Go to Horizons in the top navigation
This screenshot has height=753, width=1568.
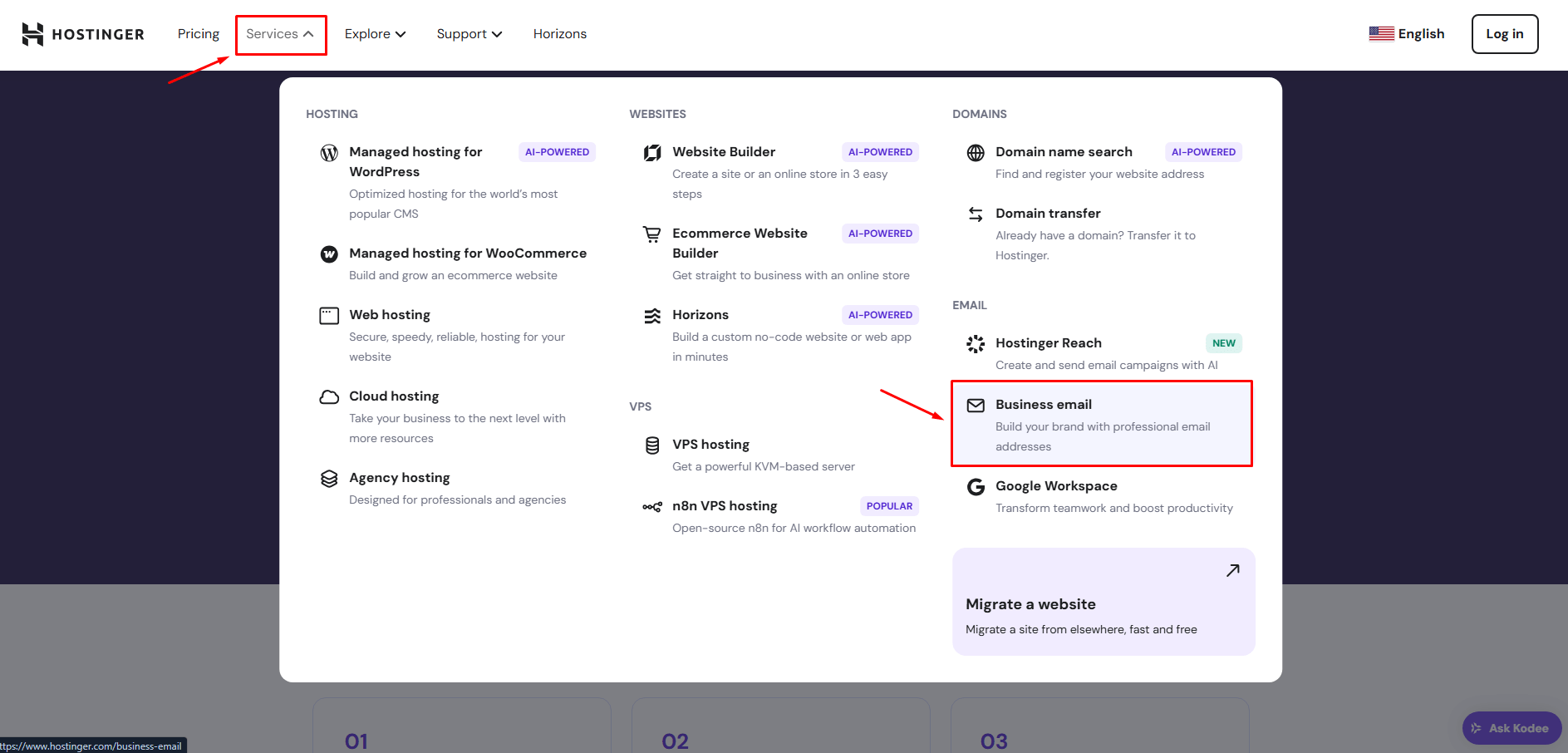(x=559, y=34)
